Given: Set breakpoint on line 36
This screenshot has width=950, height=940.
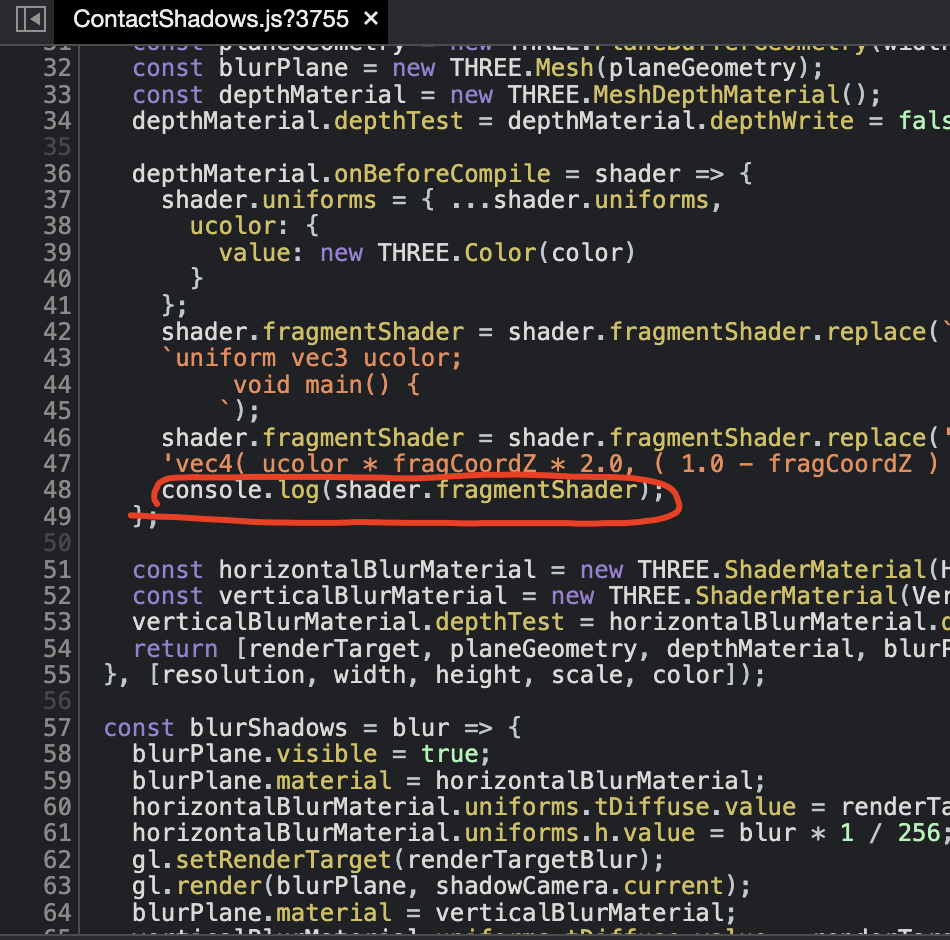Looking at the screenshot, I should pos(58,173).
